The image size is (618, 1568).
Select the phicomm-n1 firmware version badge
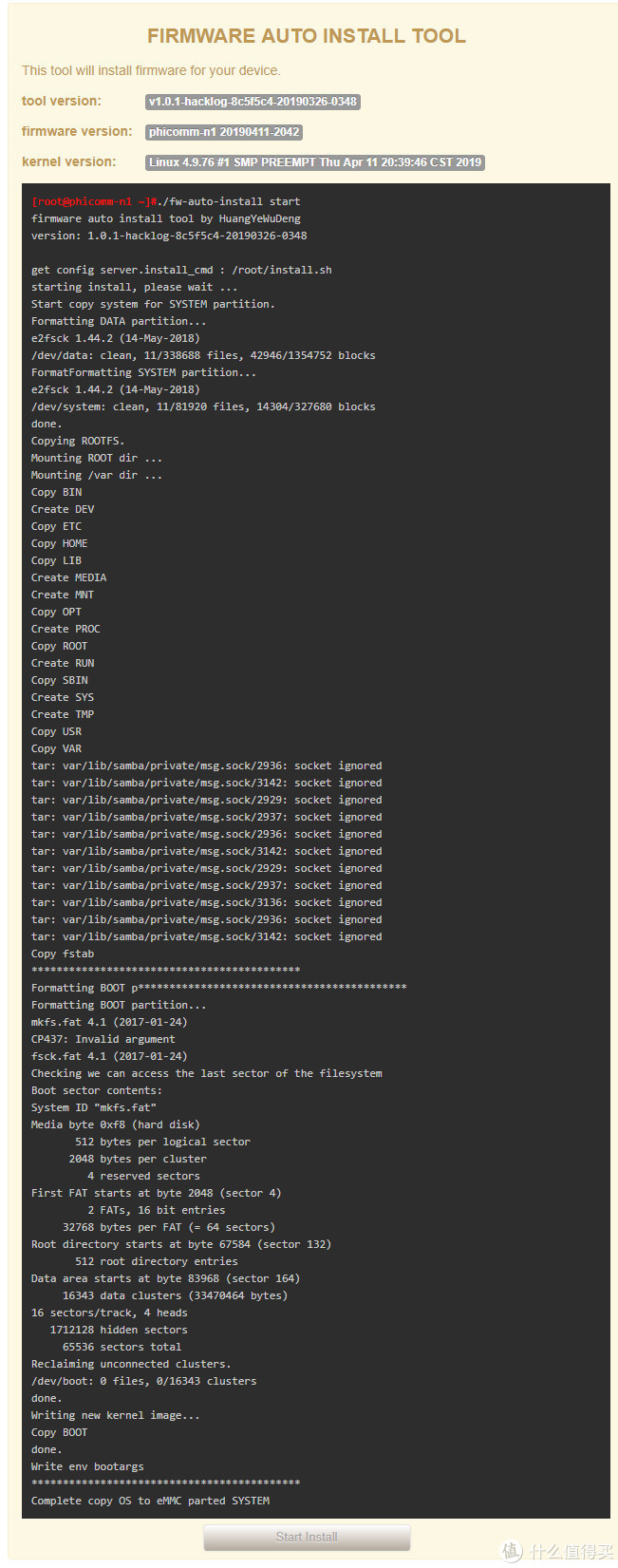[224, 132]
